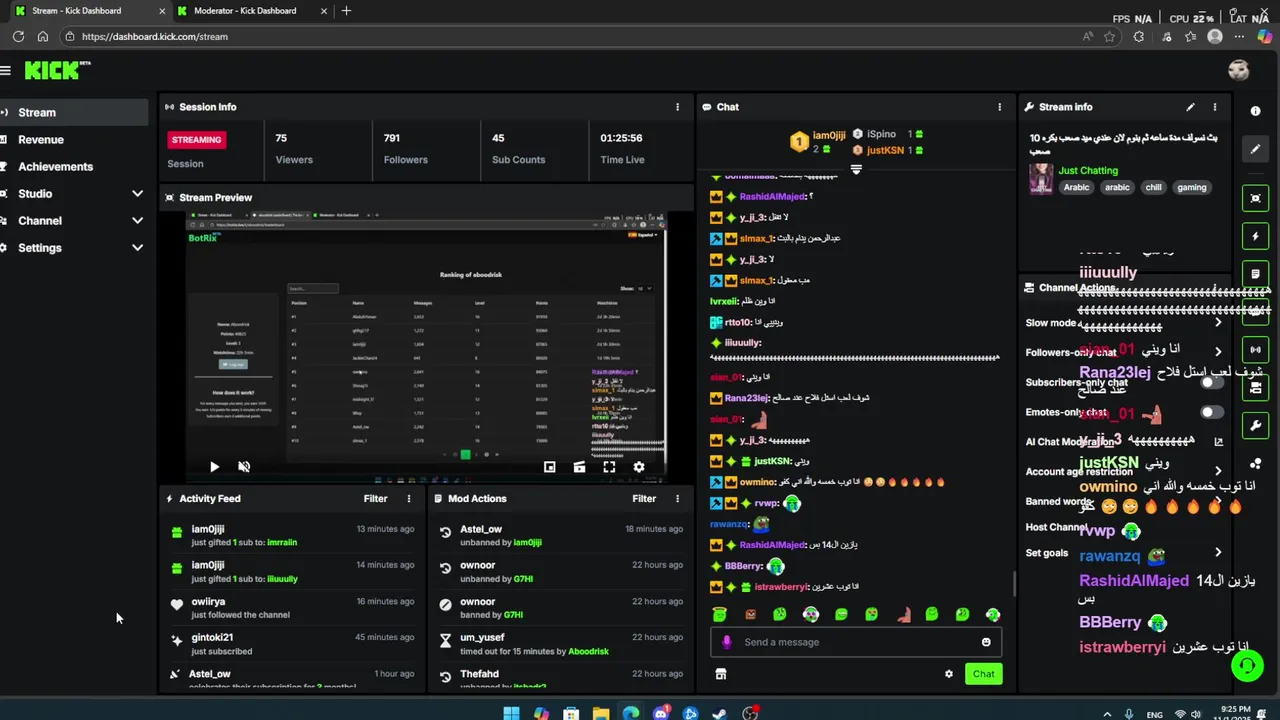Image resolution: width=1280 pixels, height=720 pixels.
Task: Toggle Emotes-only chat switch
Action: pyautogui.click(x=1212, y=412)
